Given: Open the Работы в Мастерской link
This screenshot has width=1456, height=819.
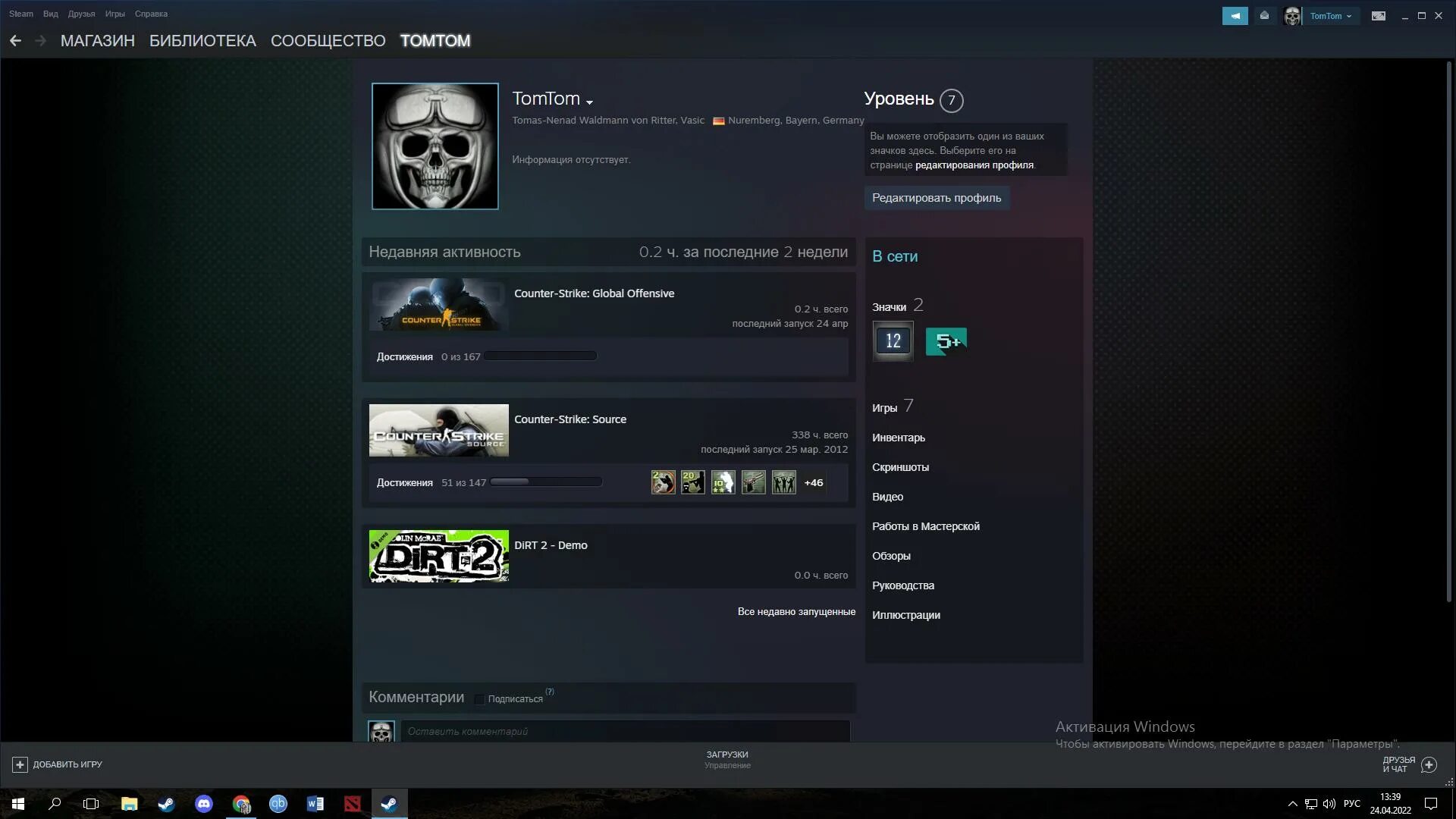Looking at the screenshot, I should pyautogui.click(x=926, y=526).
